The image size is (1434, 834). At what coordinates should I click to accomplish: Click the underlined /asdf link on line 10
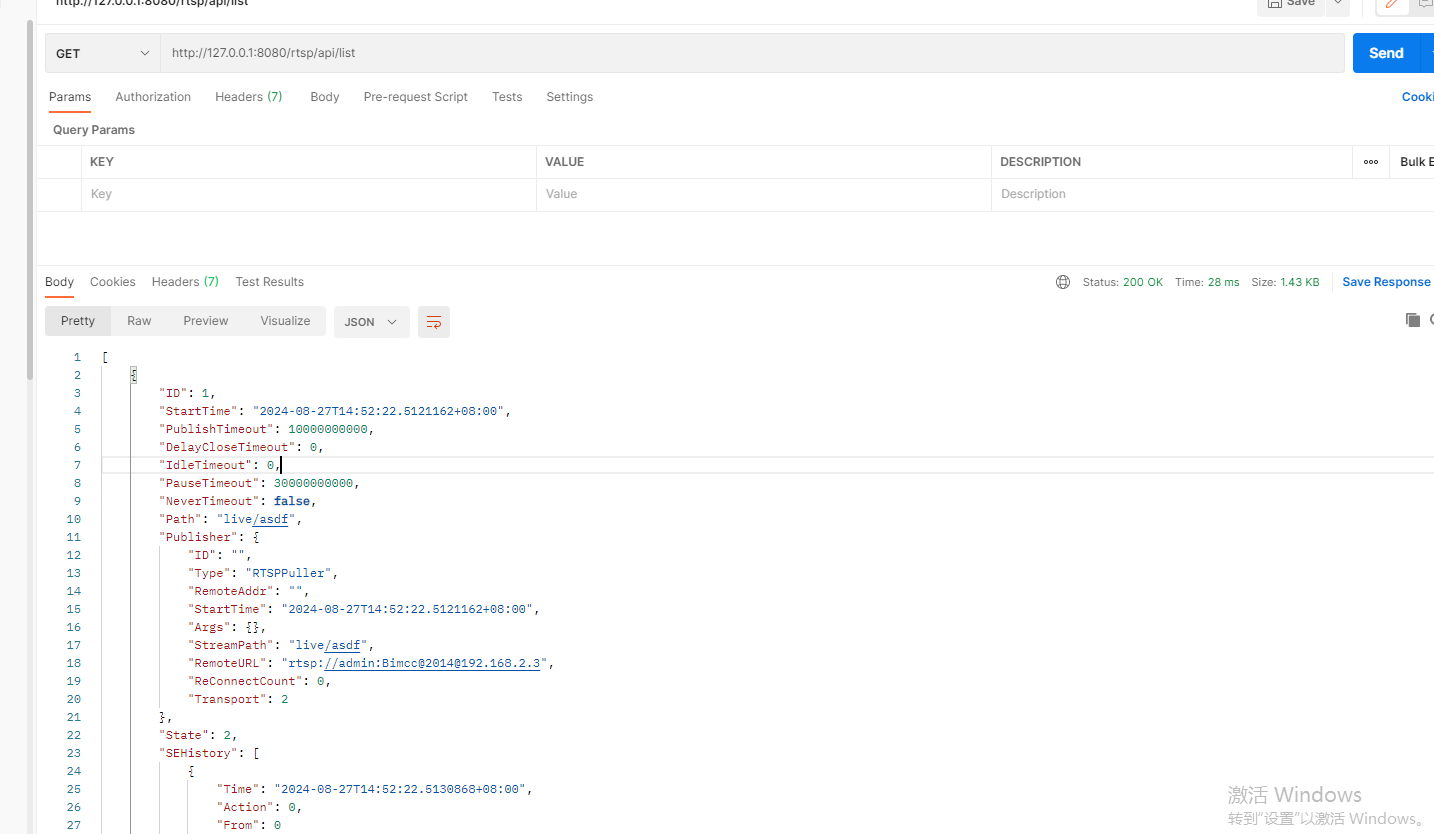tap(270, 519)
